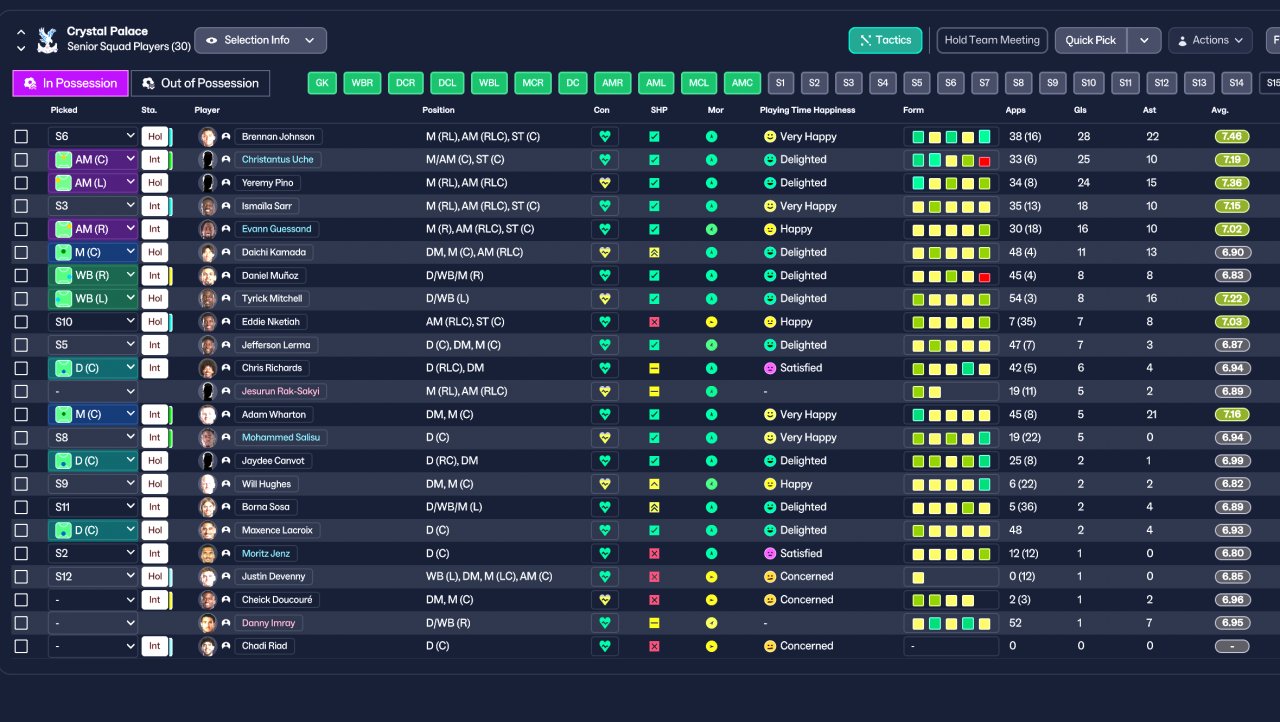Click Jesurun Rak-Sakyi's morale icon
Viewport: 1280px width, 722px height.
(711, 391)
